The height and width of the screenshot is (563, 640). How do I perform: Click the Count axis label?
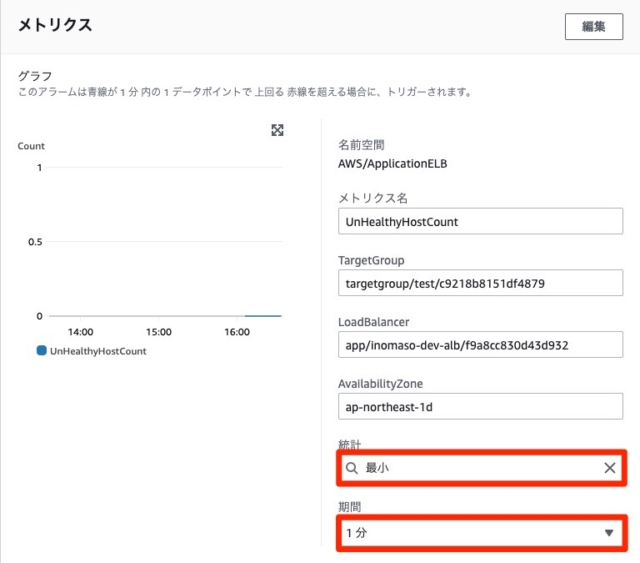point(31,146)
